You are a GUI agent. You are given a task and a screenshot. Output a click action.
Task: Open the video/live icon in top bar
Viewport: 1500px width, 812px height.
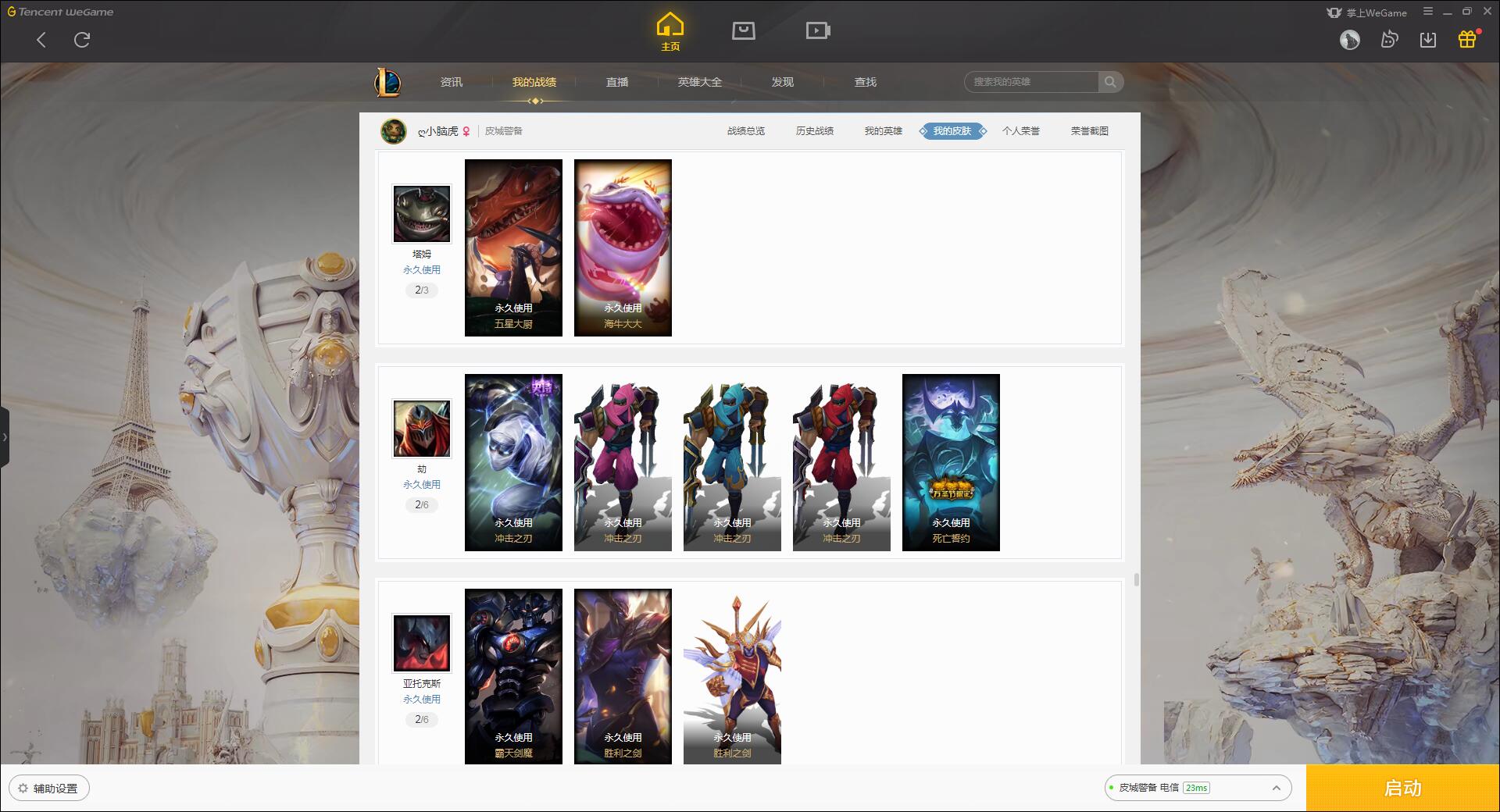(818, 30)
